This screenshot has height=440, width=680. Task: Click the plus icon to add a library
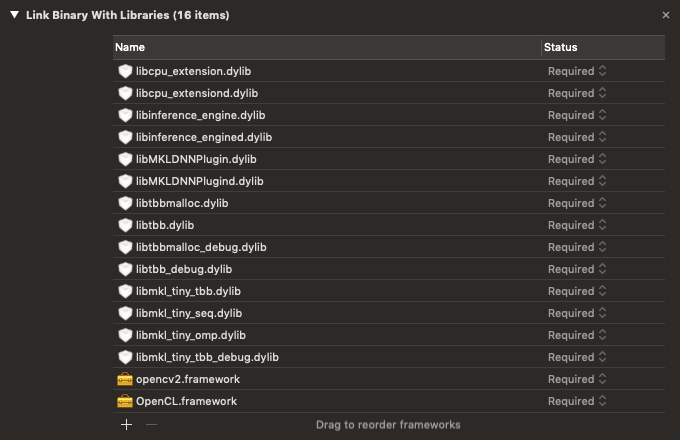(126, 424)
